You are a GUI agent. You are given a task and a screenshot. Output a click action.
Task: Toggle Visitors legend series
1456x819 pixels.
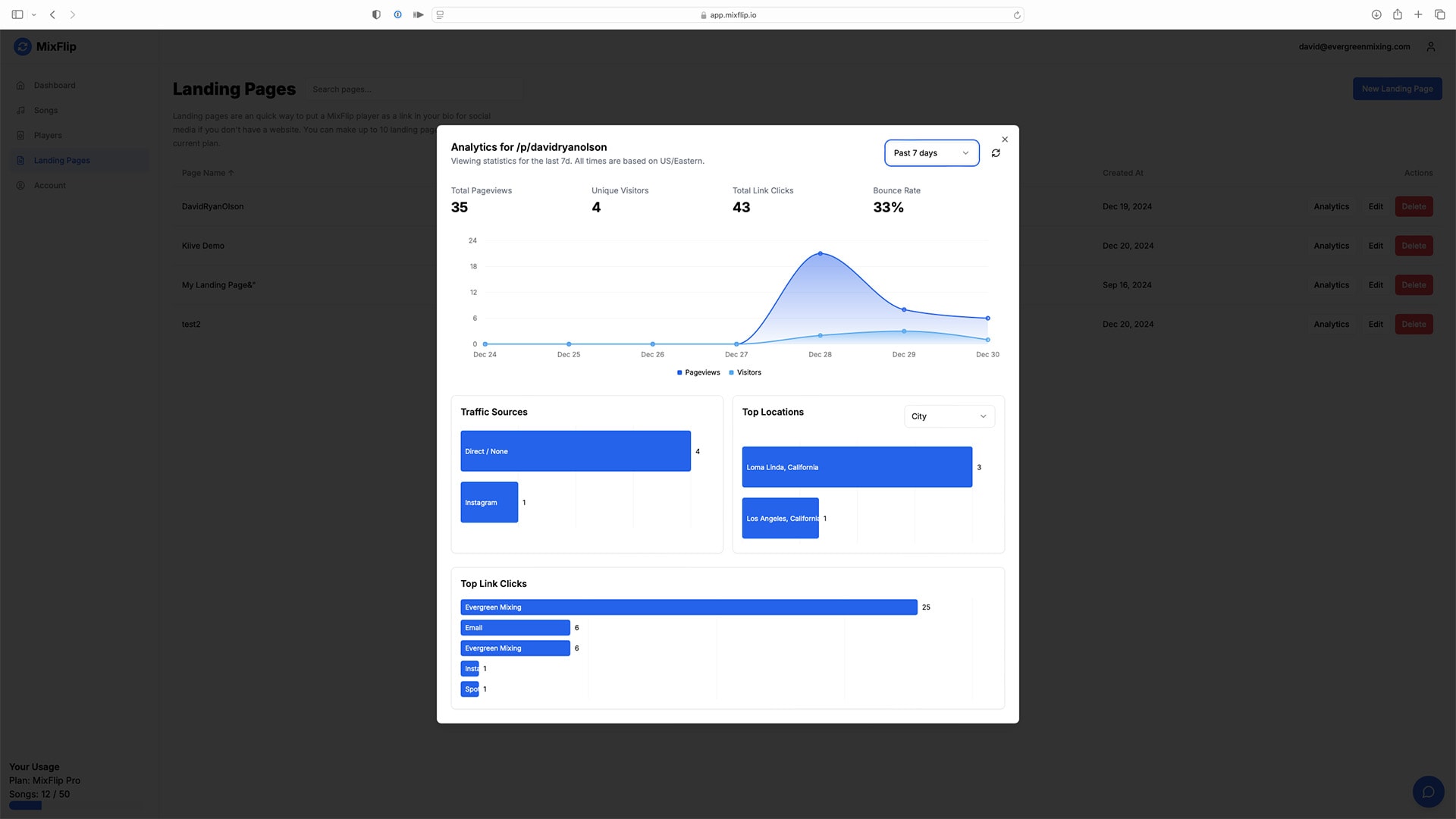pos(745,372)
